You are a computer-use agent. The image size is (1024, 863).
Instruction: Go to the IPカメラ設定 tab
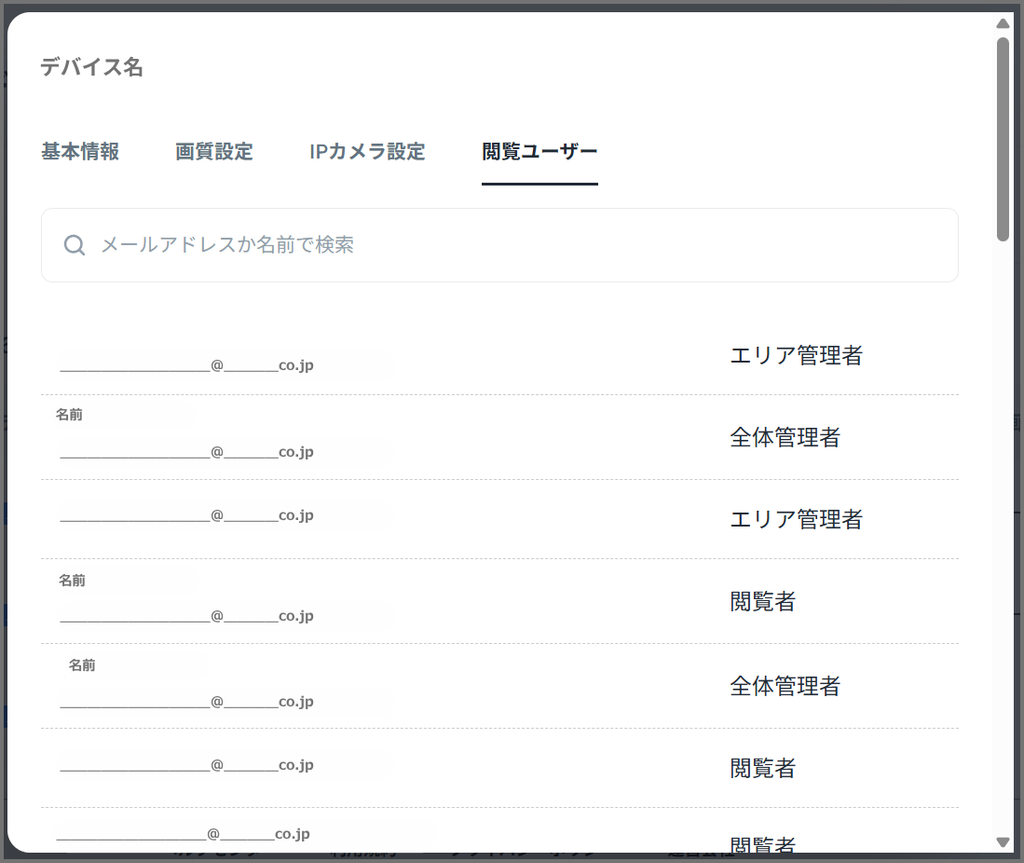point(367,152)
